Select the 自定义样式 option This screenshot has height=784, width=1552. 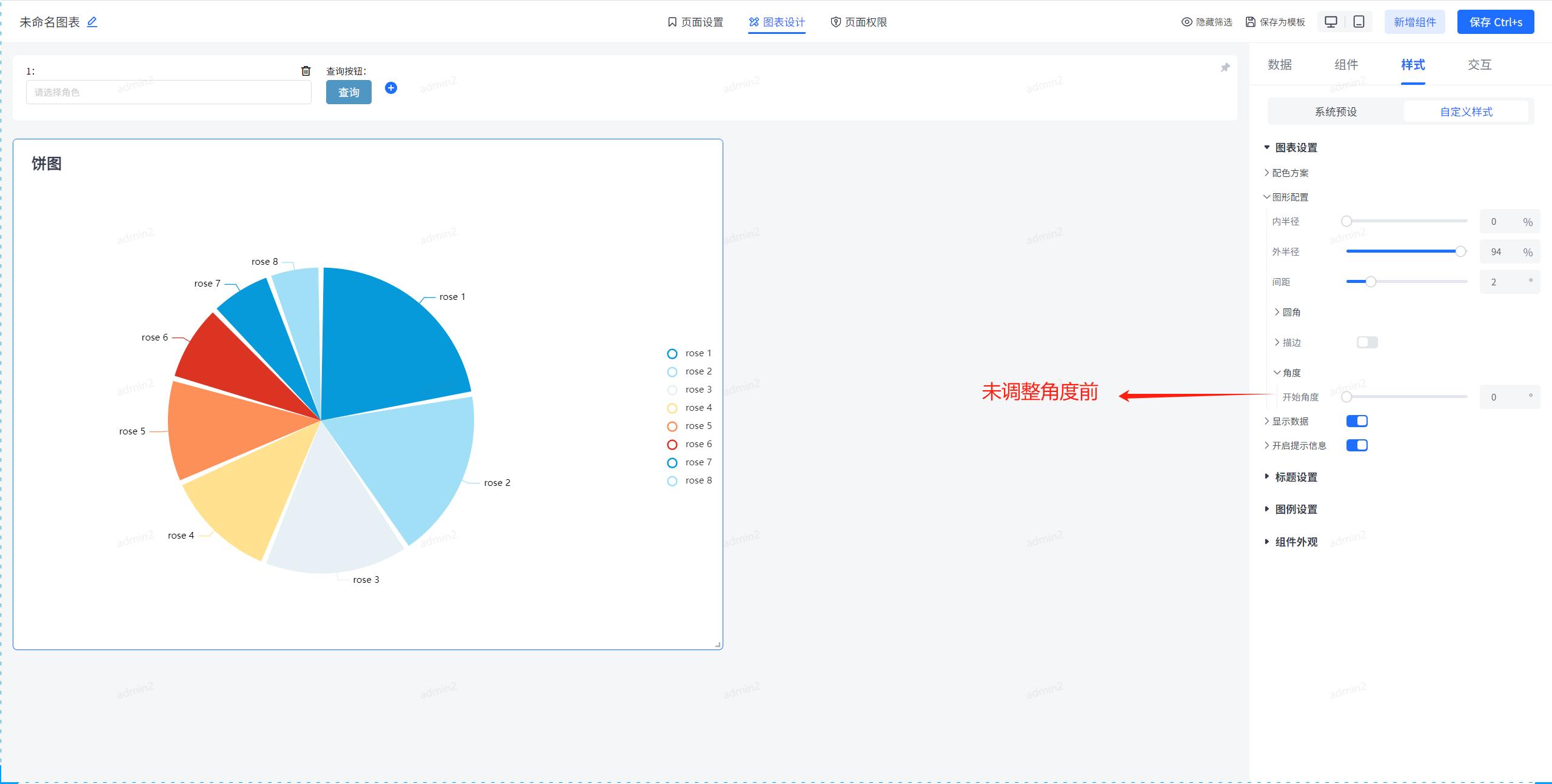click(1466, 111)
